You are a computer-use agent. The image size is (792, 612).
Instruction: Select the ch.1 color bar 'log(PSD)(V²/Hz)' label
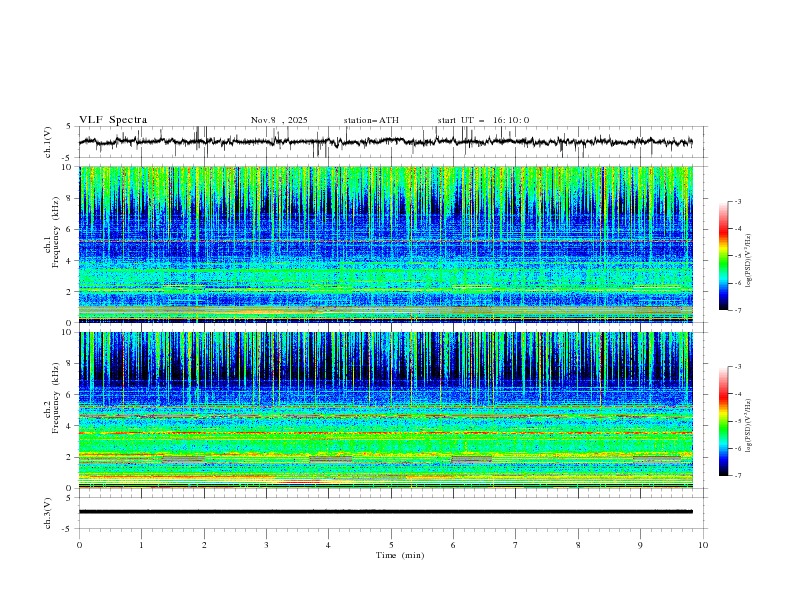(749, 261)
